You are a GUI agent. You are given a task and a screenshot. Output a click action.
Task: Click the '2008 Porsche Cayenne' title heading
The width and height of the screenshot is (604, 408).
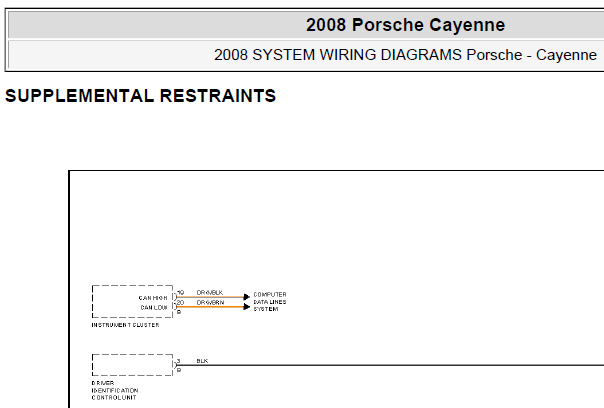[405, 25]
